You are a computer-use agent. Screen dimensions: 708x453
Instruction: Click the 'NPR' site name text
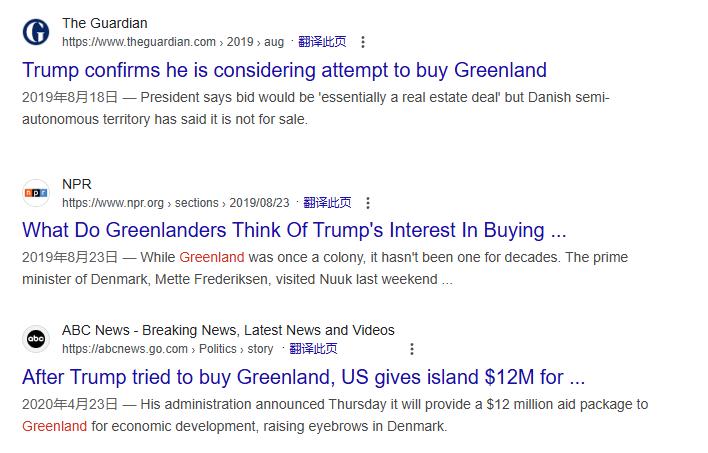pyautogui.click(x=77, y=184)
